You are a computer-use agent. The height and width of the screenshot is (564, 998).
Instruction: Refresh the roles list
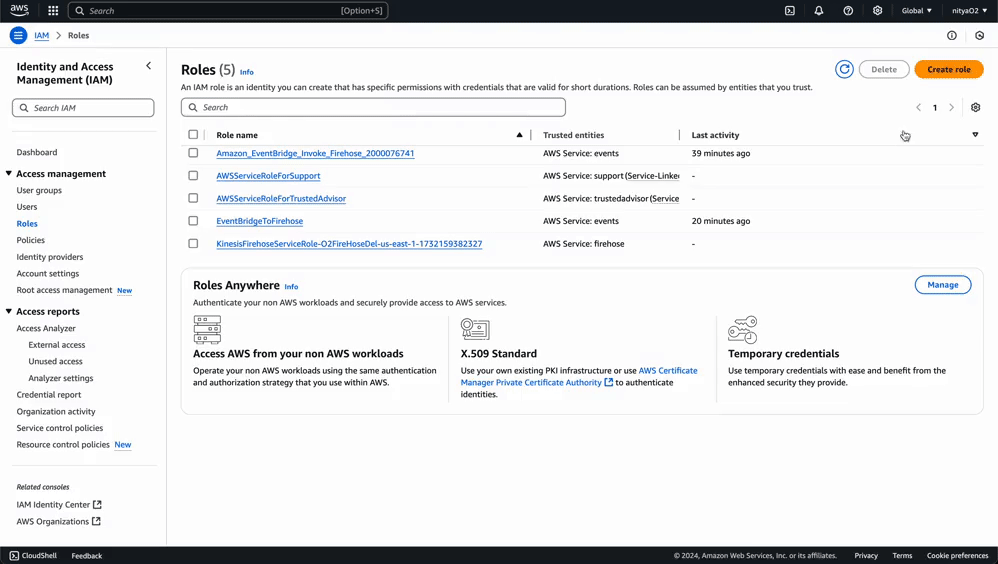pyautogui.click(x=844, y=69)
